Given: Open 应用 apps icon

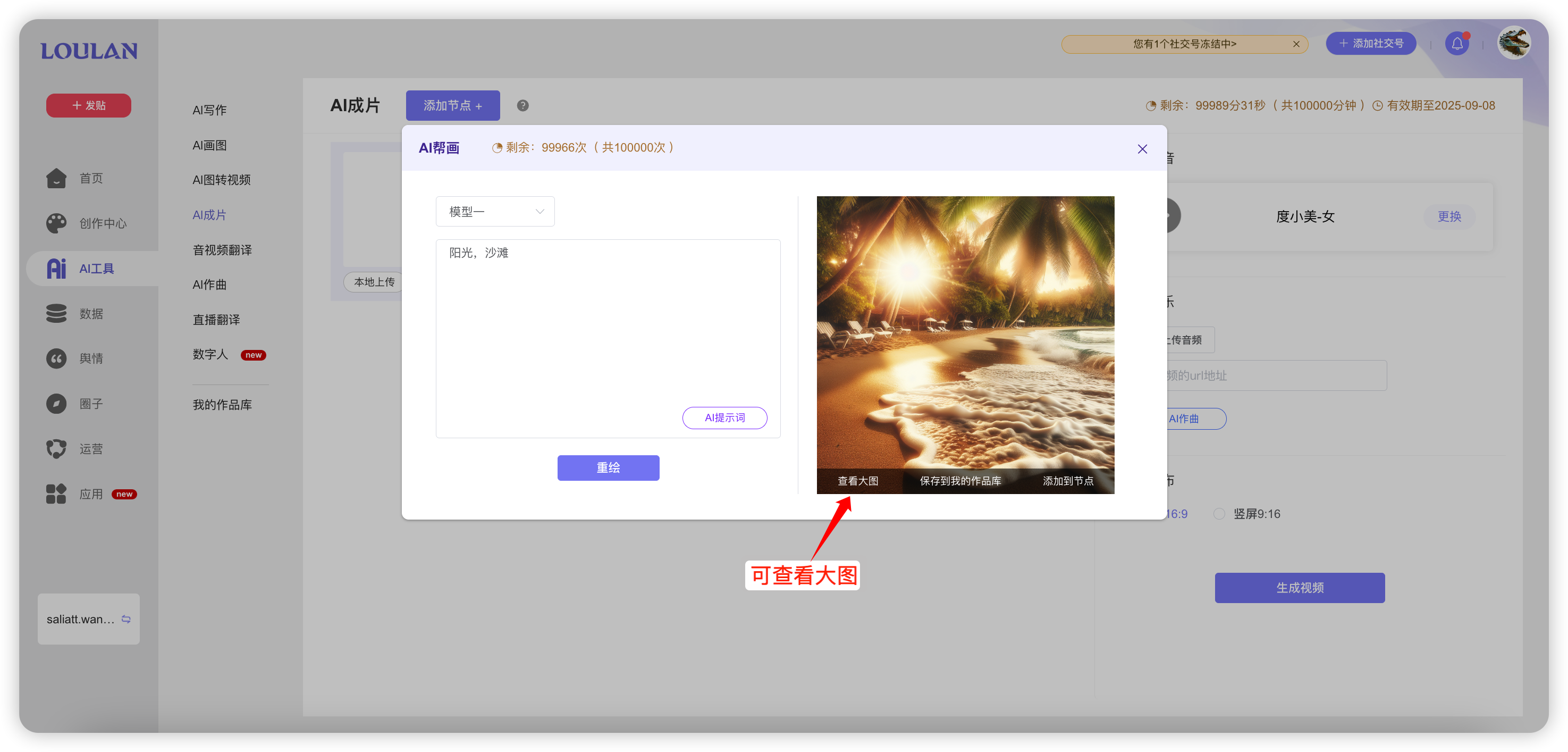Looking at the screenshot, I should [57, 494].
